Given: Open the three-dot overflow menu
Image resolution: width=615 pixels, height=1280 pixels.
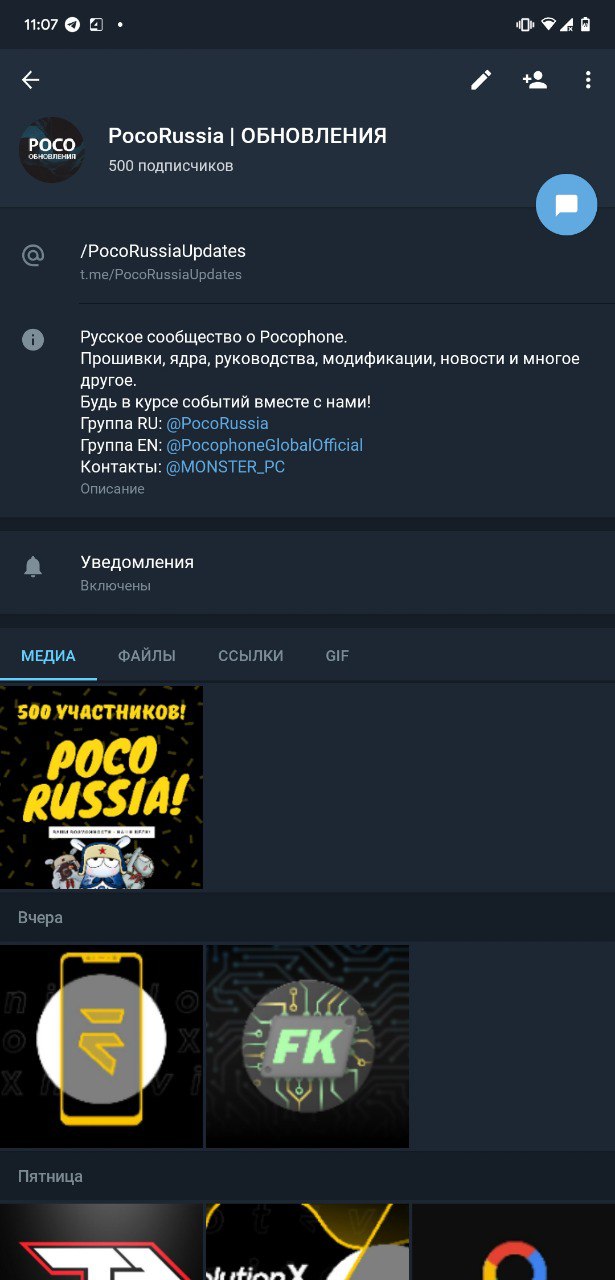Looking at the screenshot, I should click(x=588, y=81).
